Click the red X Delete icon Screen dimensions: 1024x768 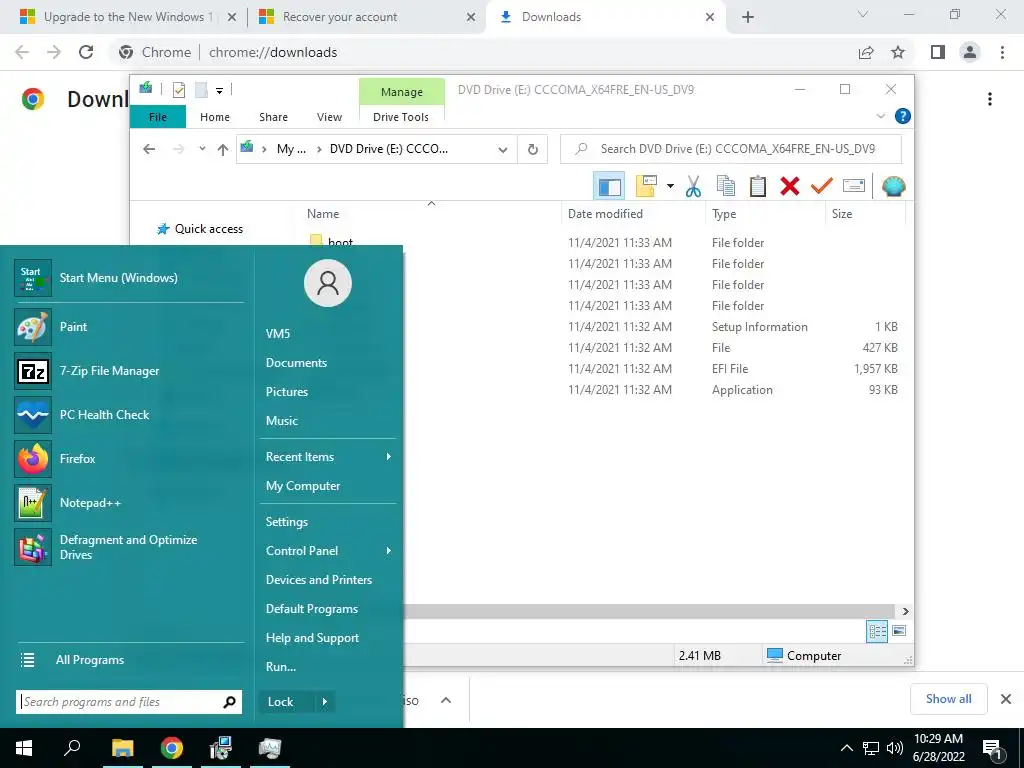coord(790,186)
